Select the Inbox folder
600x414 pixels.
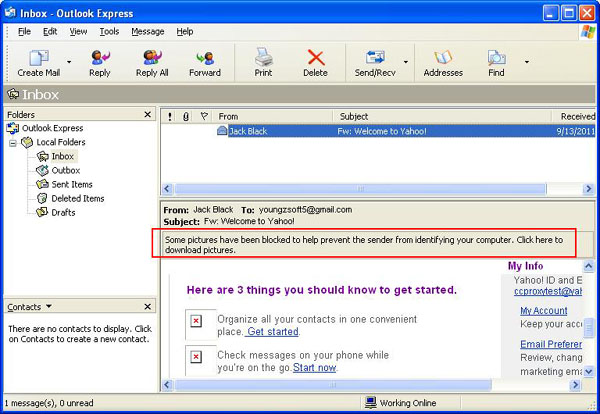(63, 156)
